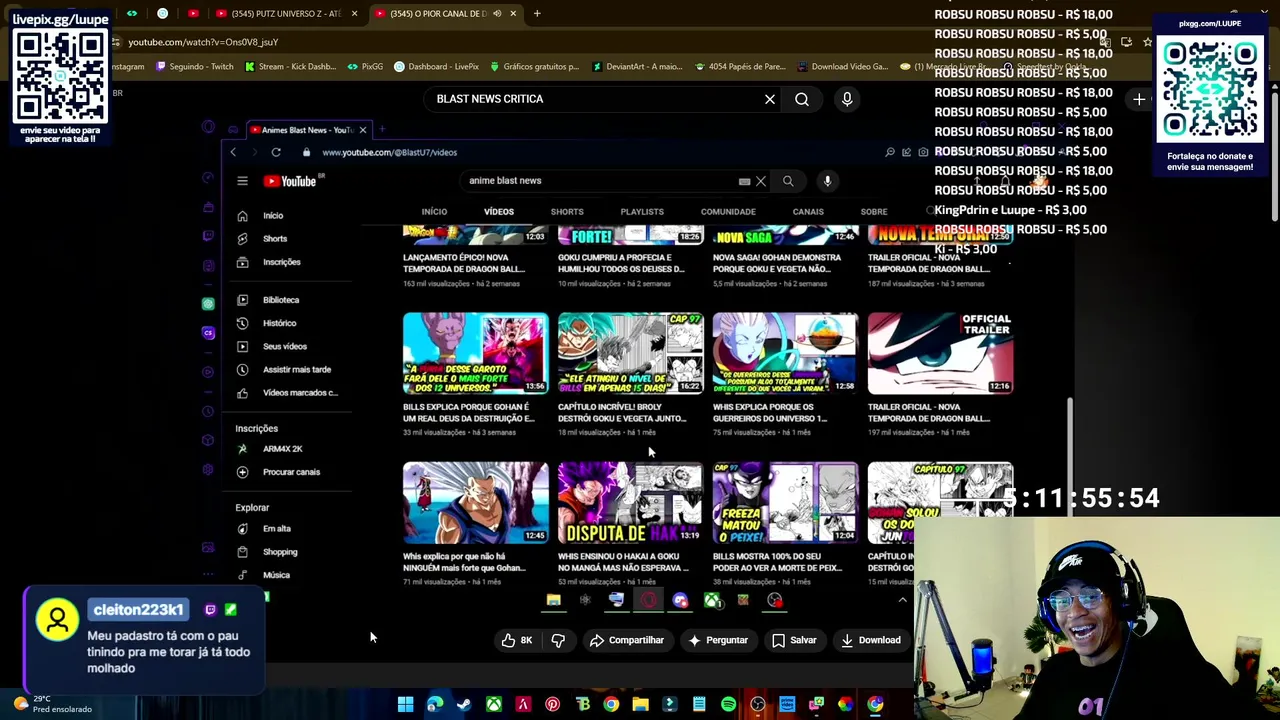Screen dimensions: 1280x720
Task: Click the Salvar button
Action: click(x=794, y=640)
